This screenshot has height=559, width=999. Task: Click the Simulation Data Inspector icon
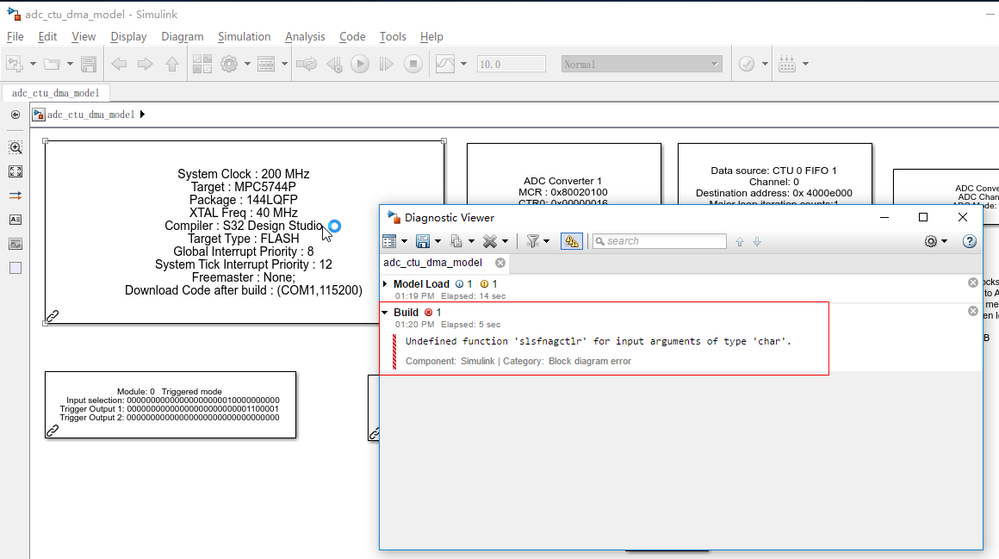445,64
